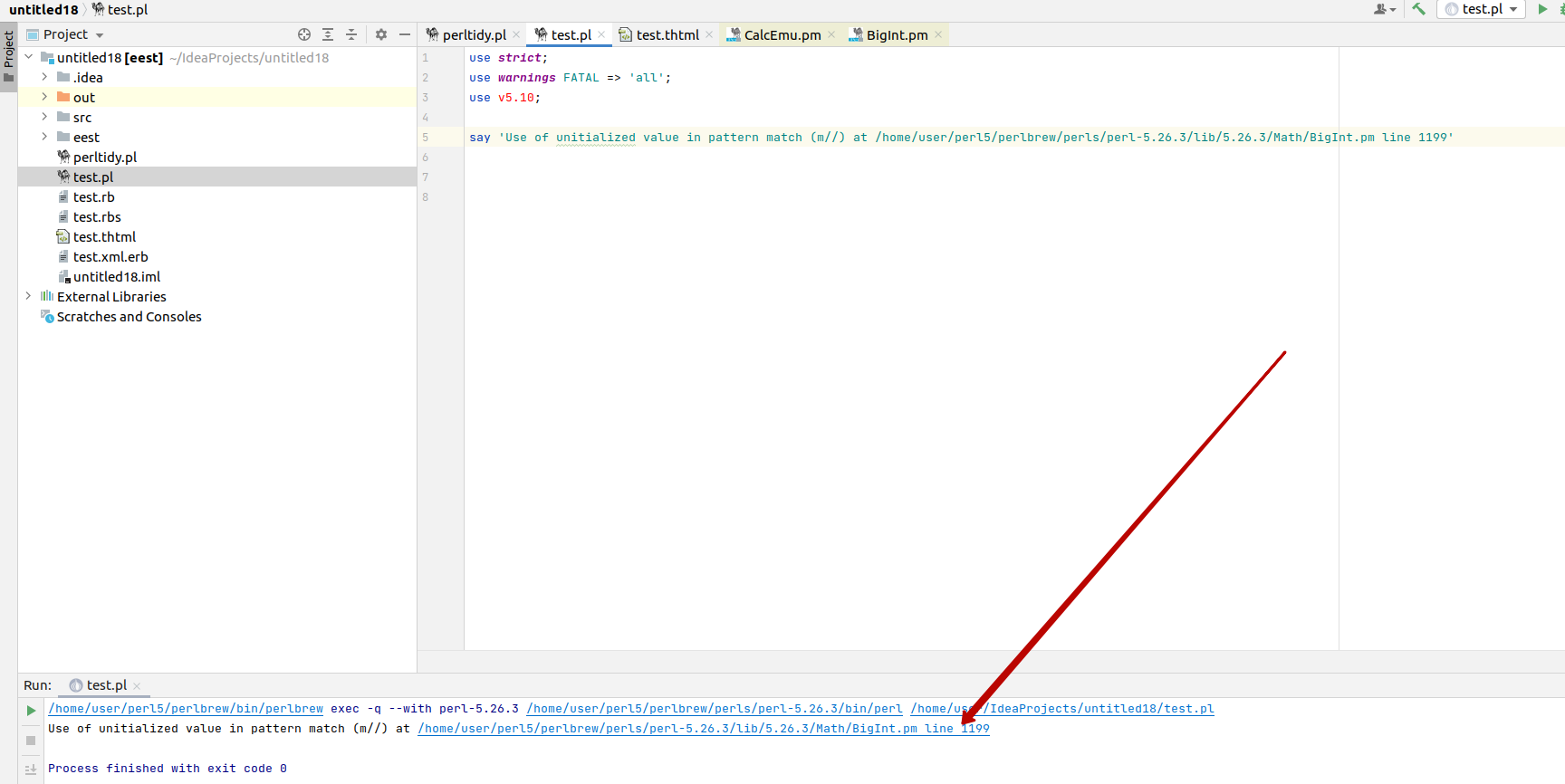Click the out folder row
Image resolution: width=1565 pixels, height=784 pixels.
(217, 97)
